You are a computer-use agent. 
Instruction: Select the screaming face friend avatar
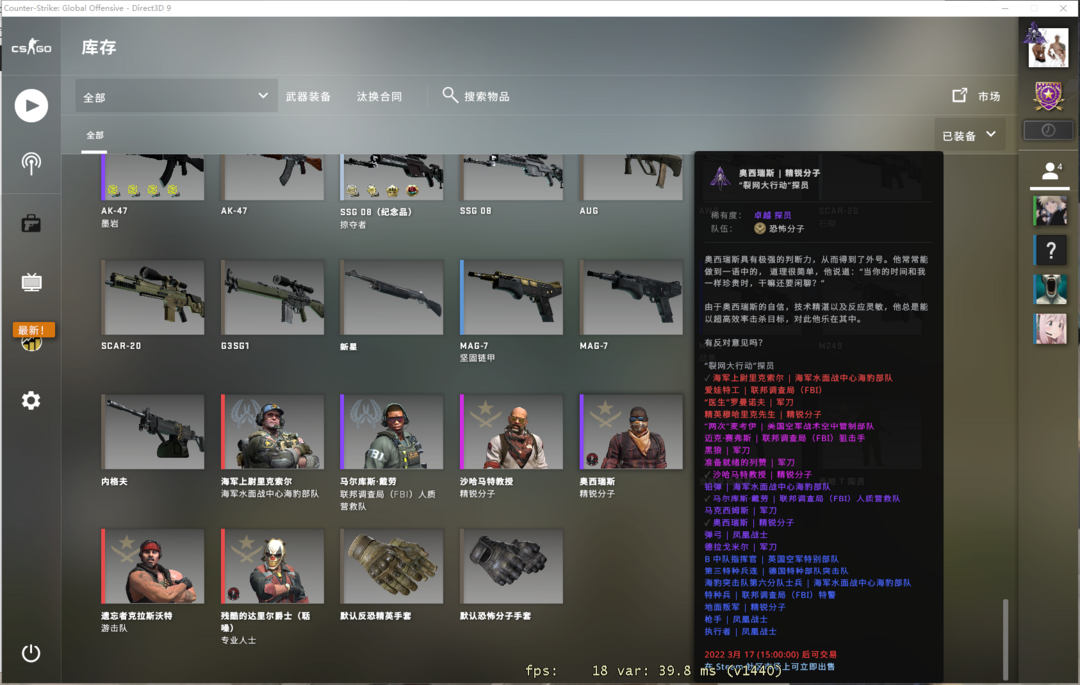pyautogui.click(x=1050, y=289)
